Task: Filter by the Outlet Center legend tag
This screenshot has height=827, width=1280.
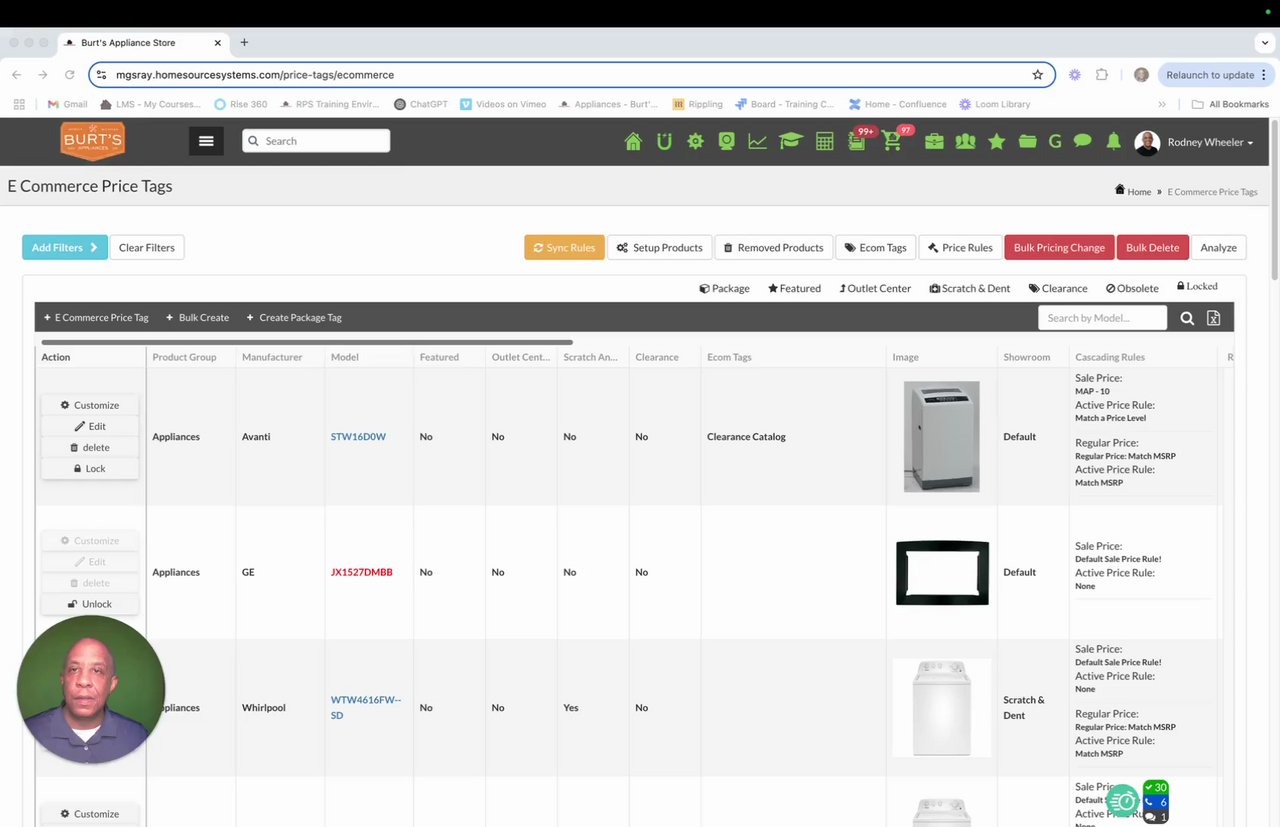Action: pos(875,288)
